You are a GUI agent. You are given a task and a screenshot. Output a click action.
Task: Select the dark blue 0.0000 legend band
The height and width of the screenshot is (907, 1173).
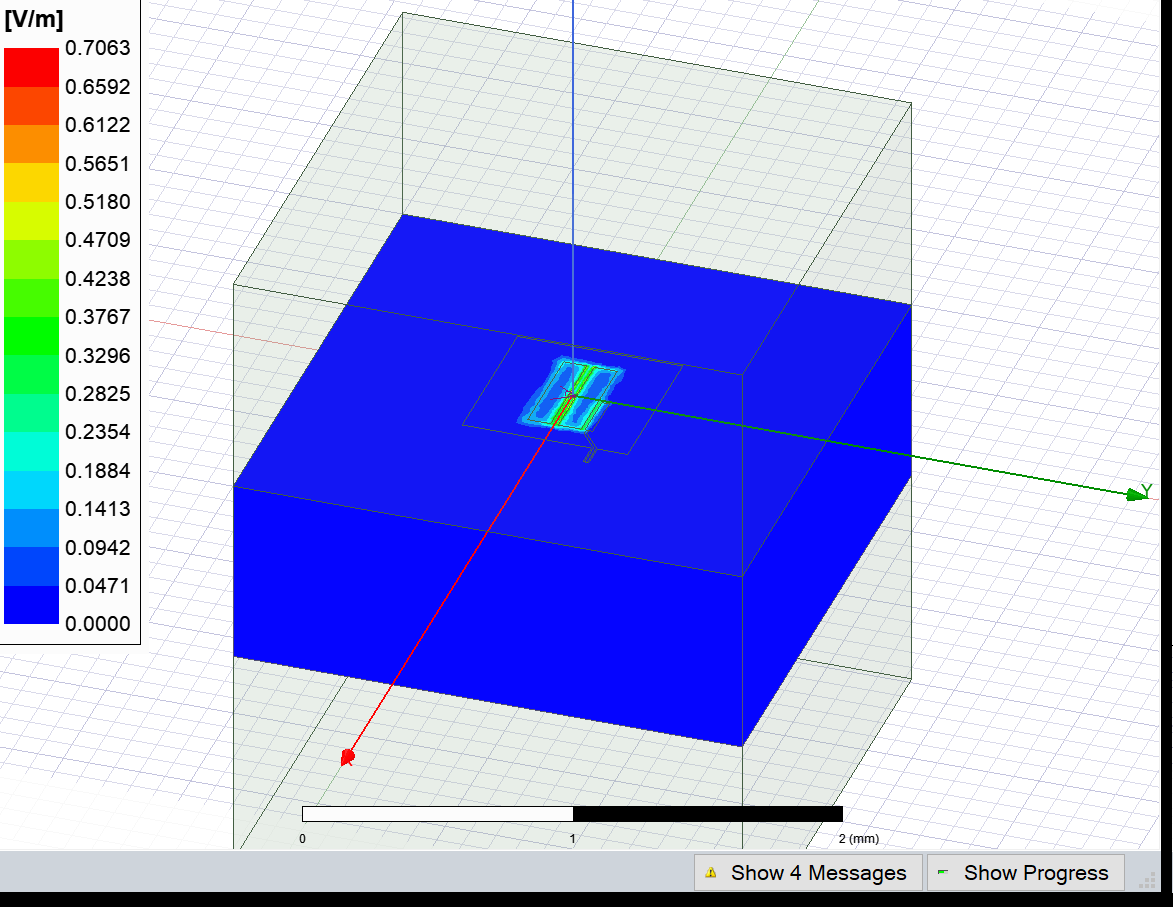tap(31, 605)
